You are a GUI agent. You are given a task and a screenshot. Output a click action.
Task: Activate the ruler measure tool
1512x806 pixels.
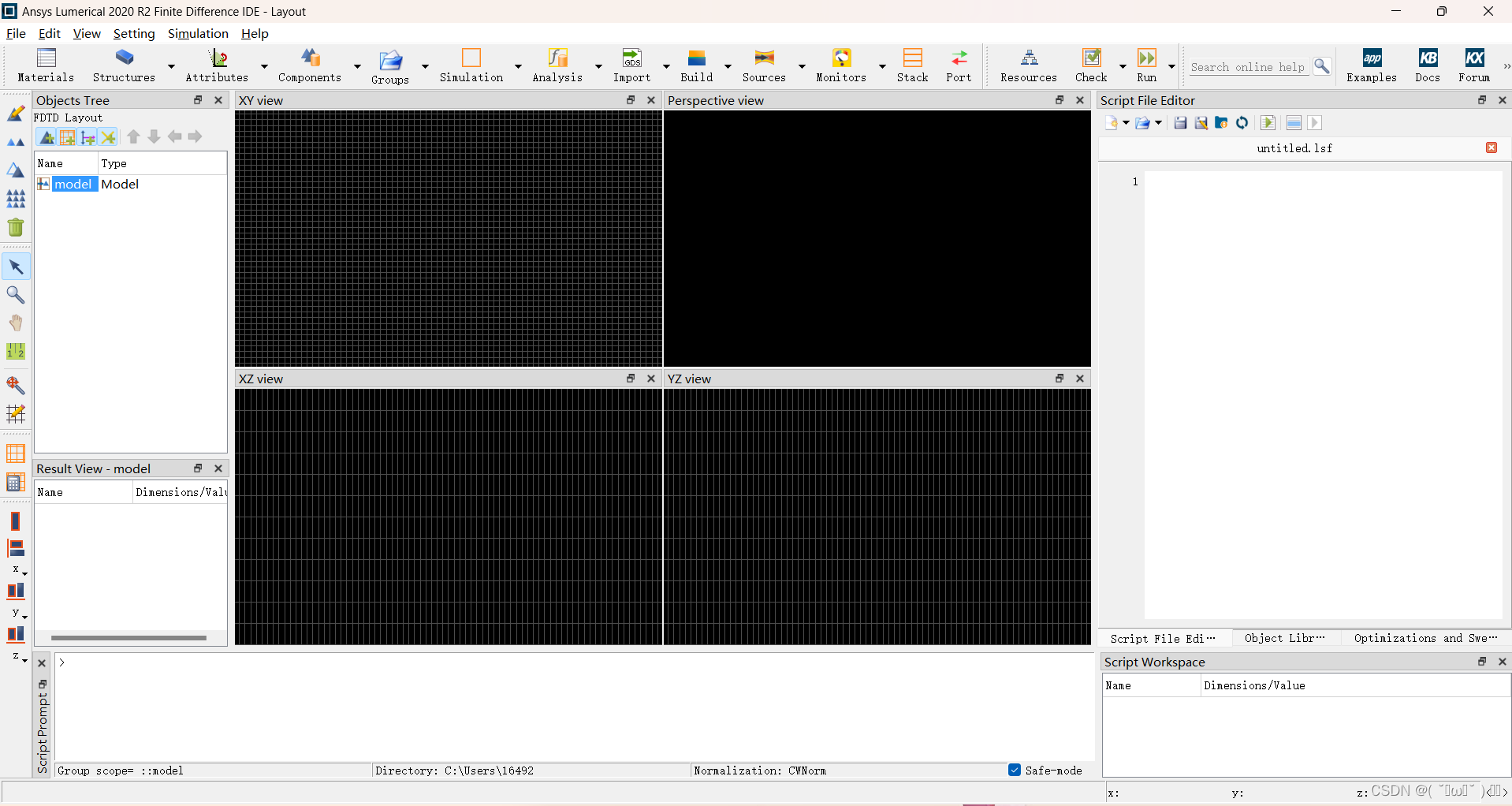coord(16,352)
